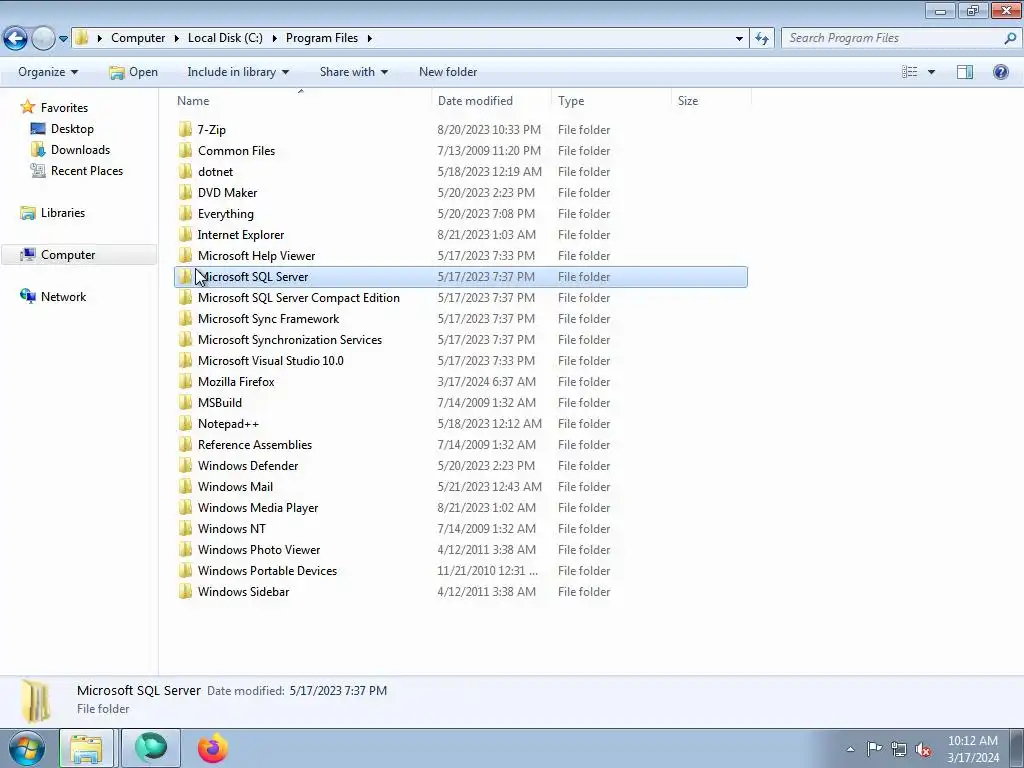The height and width of the screenshot is (768, 1024).
Task: Open Desktop in the navigation pane
Action: point(62,129)
